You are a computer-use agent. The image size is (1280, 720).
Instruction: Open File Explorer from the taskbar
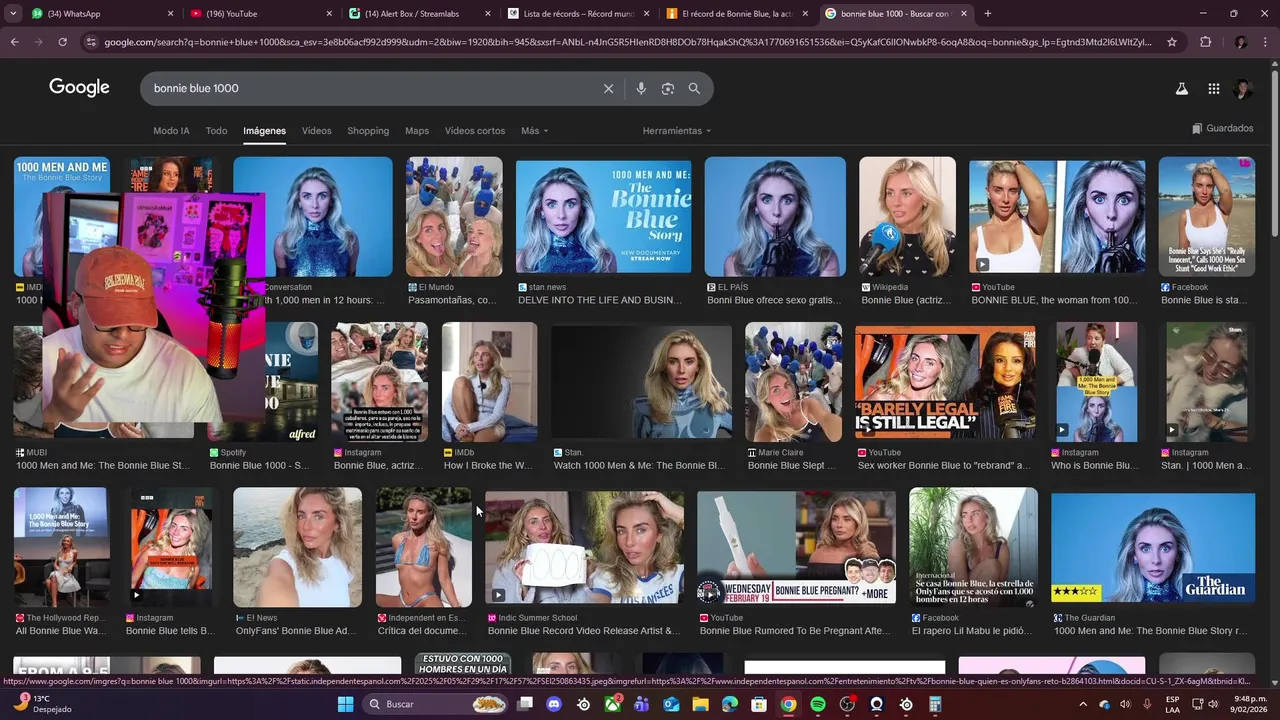click(700, 704)
